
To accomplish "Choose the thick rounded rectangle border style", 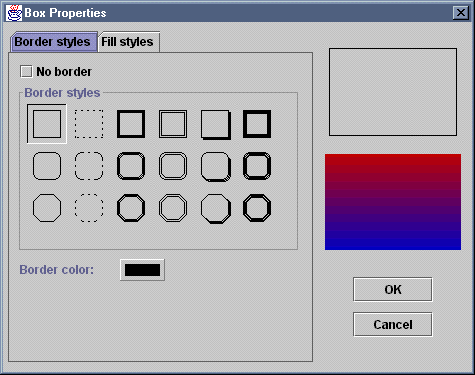I will coord(131,166).
